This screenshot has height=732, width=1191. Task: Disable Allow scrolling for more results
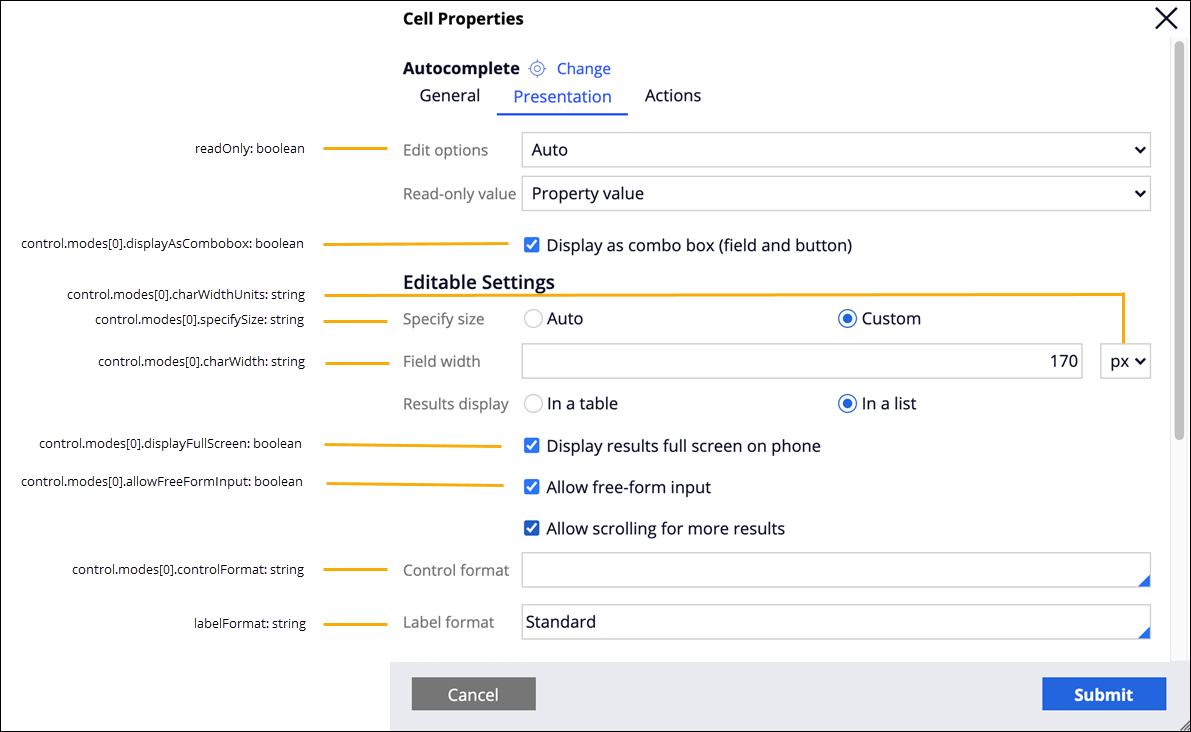tap(532, 528)
